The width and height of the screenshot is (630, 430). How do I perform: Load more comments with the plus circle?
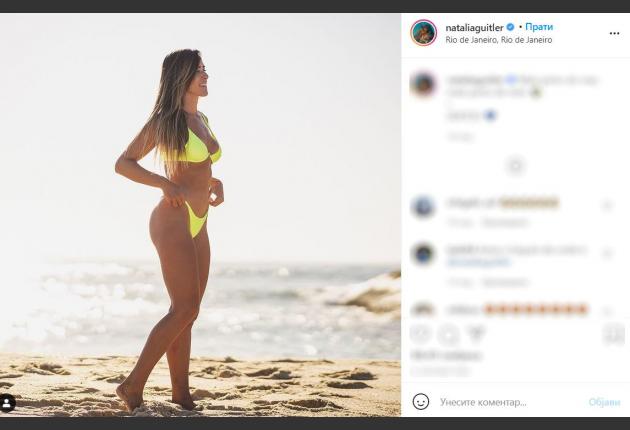coord(515,165)
